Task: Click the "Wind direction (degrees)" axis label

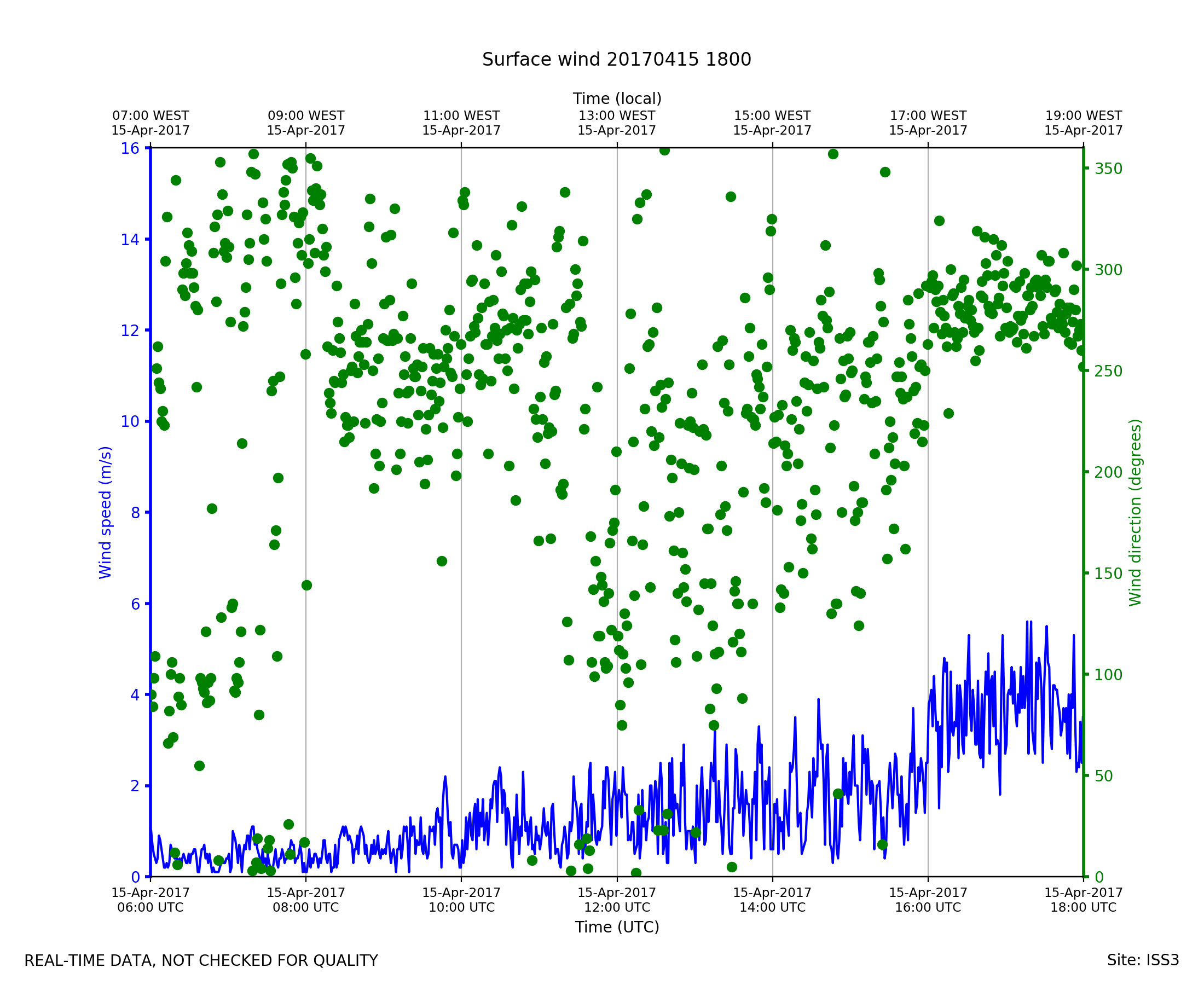Action: pos(1135,512)
